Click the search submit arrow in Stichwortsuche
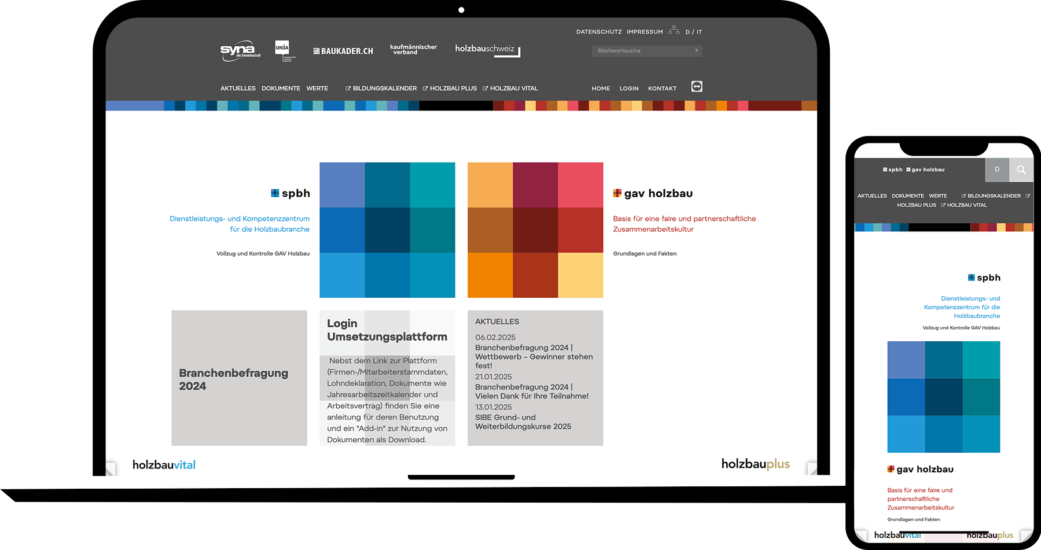 [x=696, y=51]
